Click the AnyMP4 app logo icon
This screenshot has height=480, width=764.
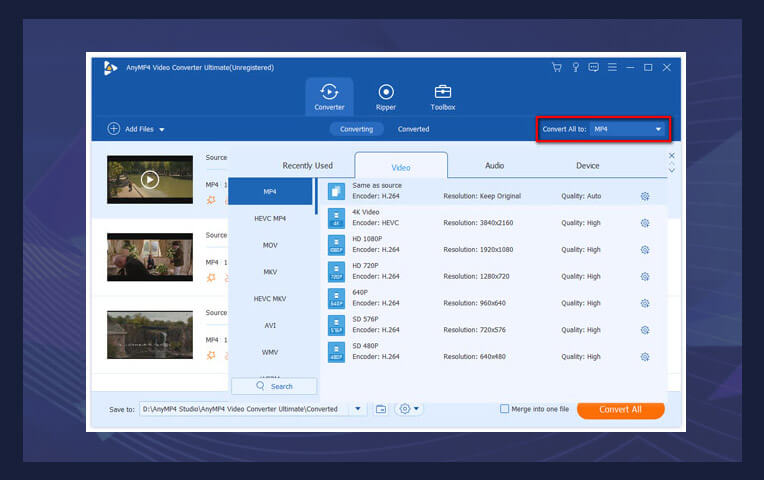pos(110,68)
